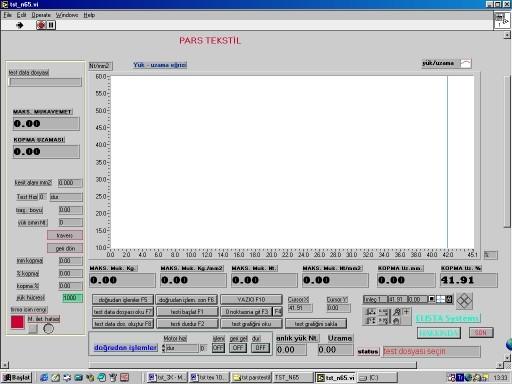The width and height of the screenshot is (512, 384).
Task: Click the Başlat start button
Action: click(x=17, y=377)
